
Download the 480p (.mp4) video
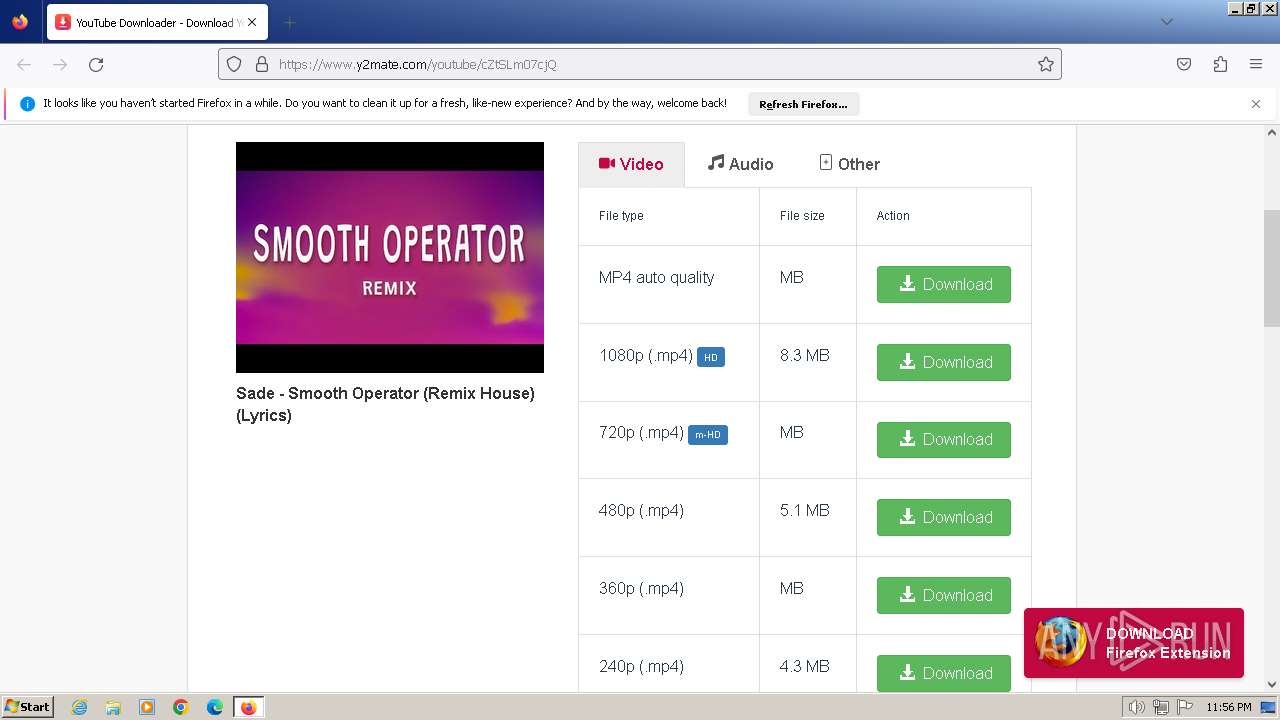(944, 517)
